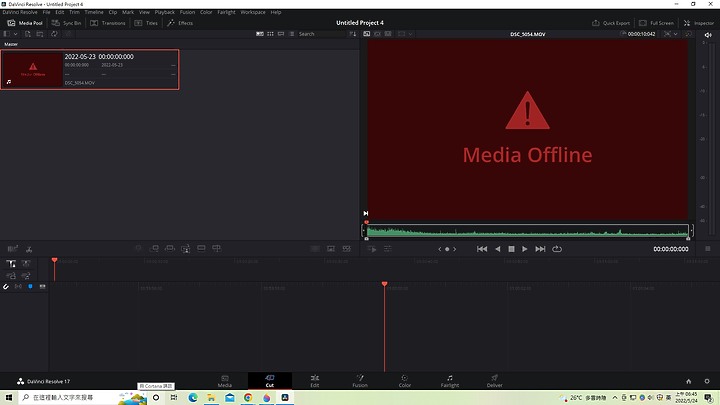
Task: Click the import media folder icon
Action: (40, 34)
